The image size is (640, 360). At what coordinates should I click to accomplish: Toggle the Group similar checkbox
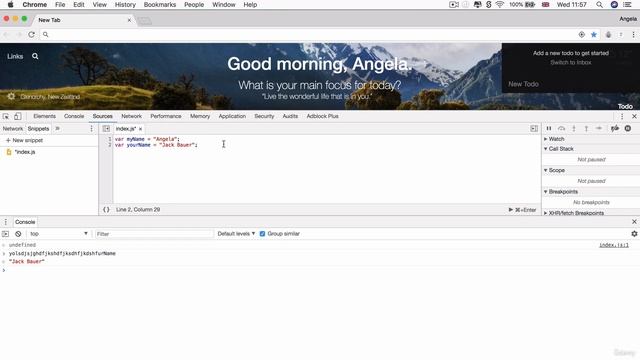point(262,234)
